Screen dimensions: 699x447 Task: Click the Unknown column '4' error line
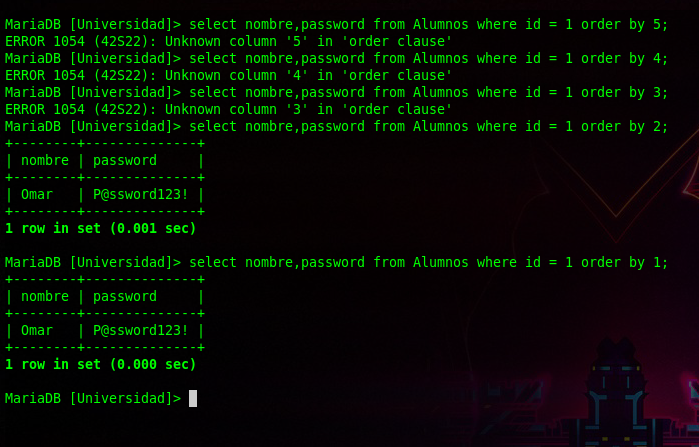point(228,75)
